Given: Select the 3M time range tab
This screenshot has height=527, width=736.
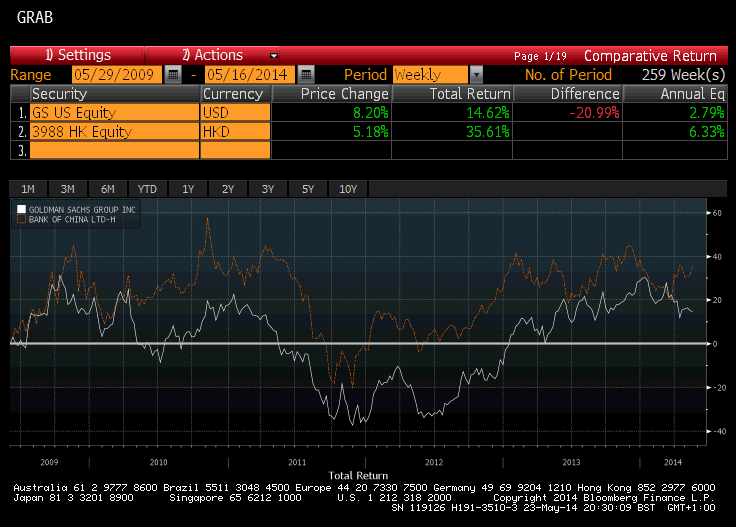Looking at the screenshot, I should point(68,189).
